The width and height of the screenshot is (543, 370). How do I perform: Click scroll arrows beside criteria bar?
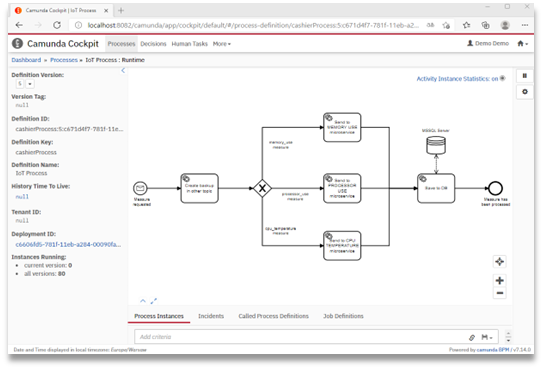508,337
